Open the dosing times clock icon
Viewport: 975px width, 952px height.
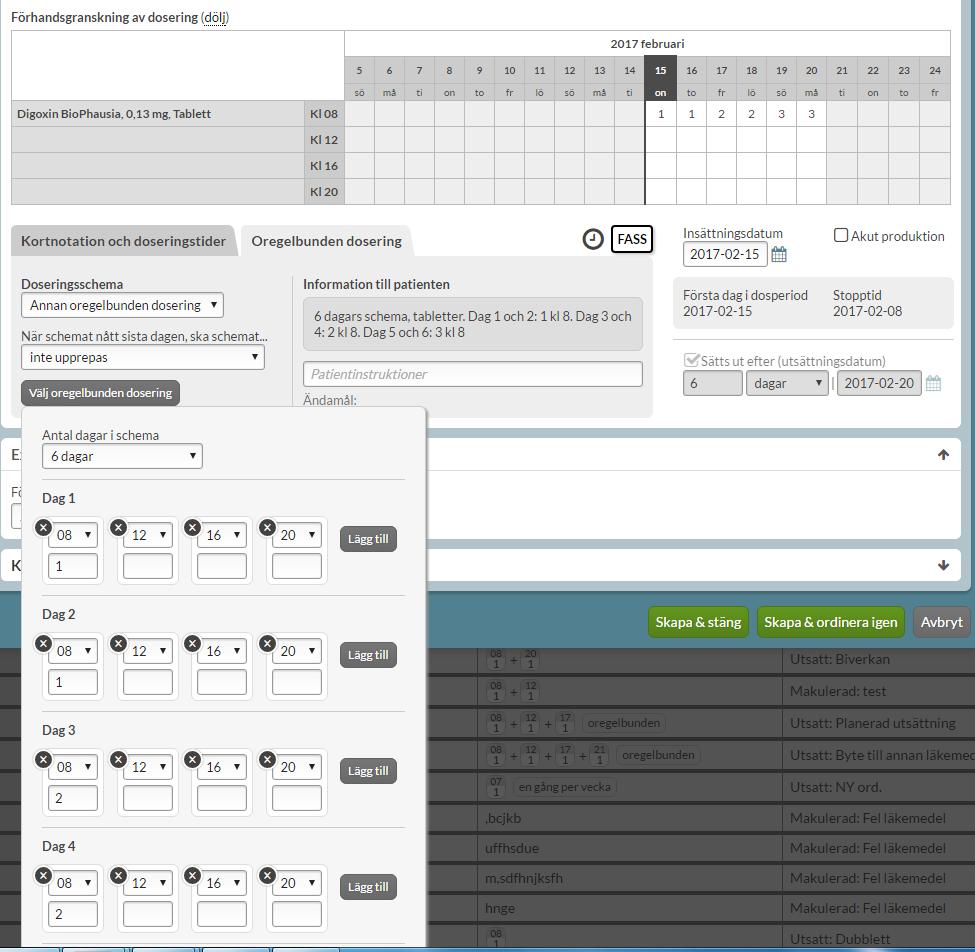pyautogui.click(x=593, y=239)
